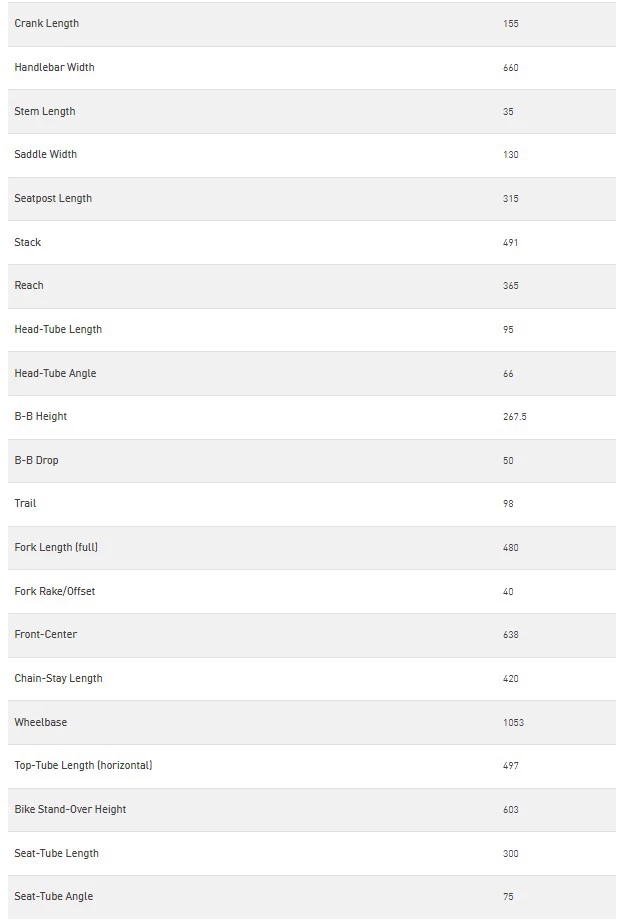620x922 pixels.
Task: Select the Head-Tube Angle value 66
Action: (508, 374)
